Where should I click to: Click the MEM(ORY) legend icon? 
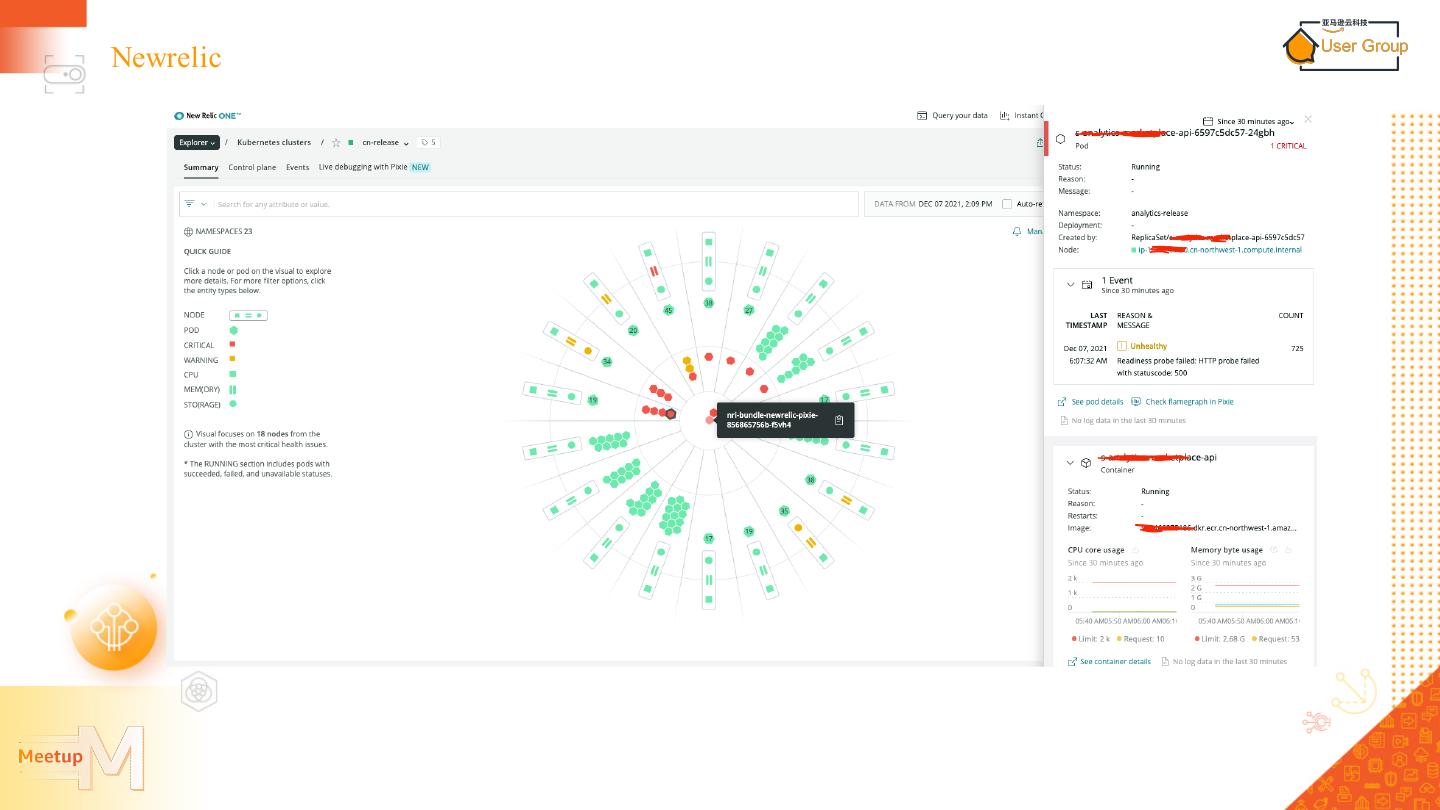tap(233, 390)
